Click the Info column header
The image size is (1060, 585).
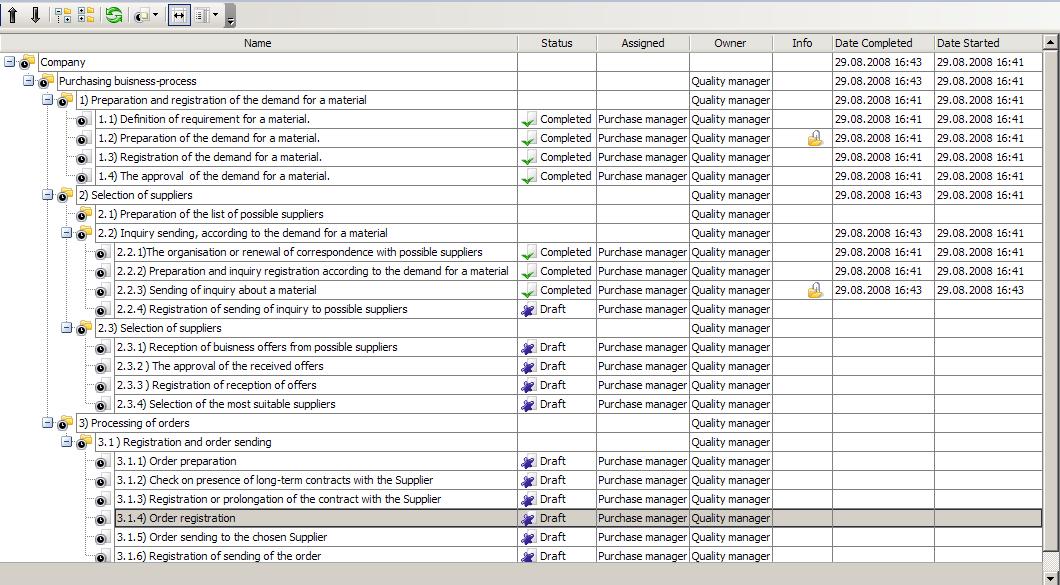click(x=802, y=43)
